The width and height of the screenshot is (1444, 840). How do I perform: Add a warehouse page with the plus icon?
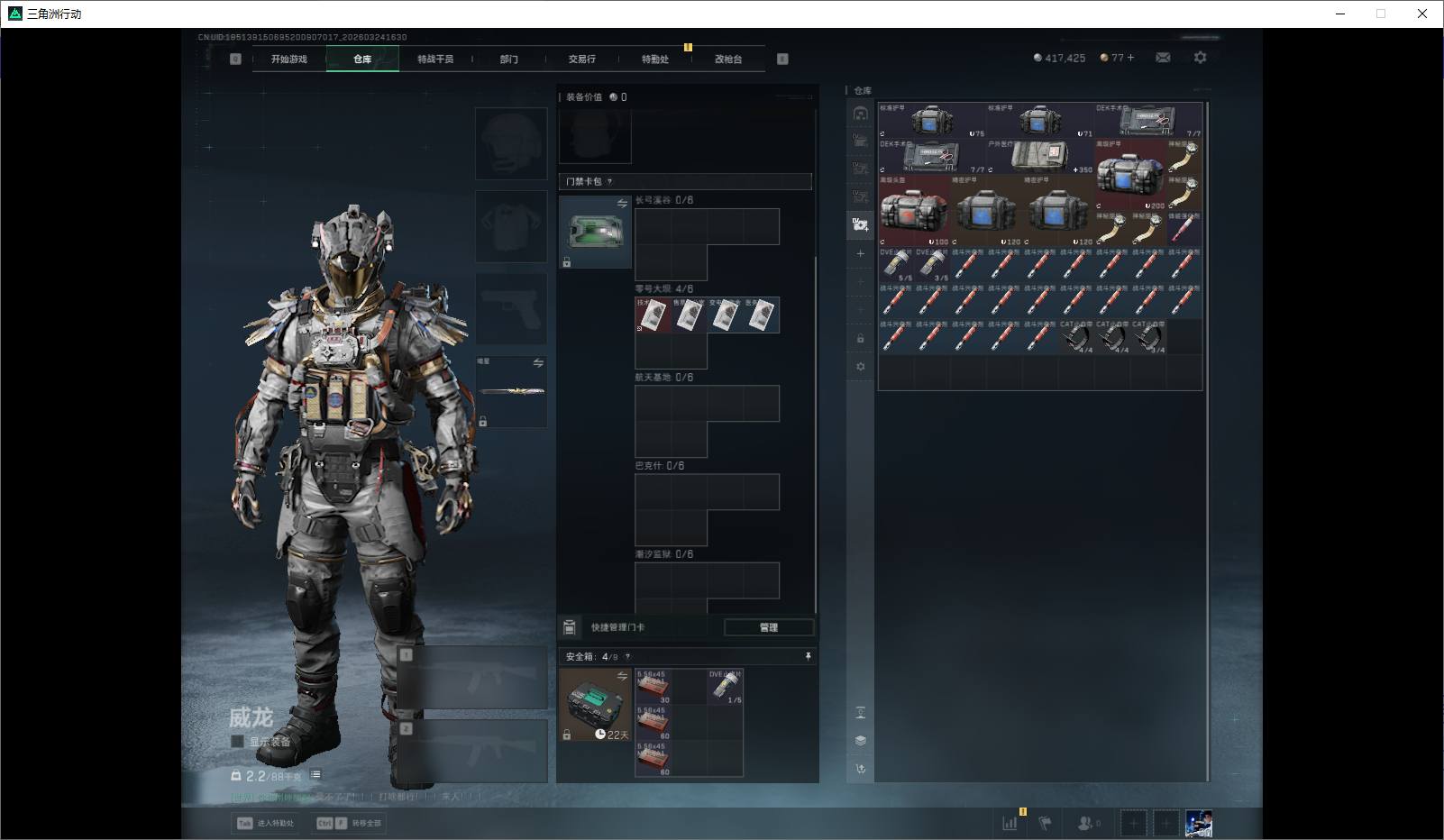click(860, 254)
